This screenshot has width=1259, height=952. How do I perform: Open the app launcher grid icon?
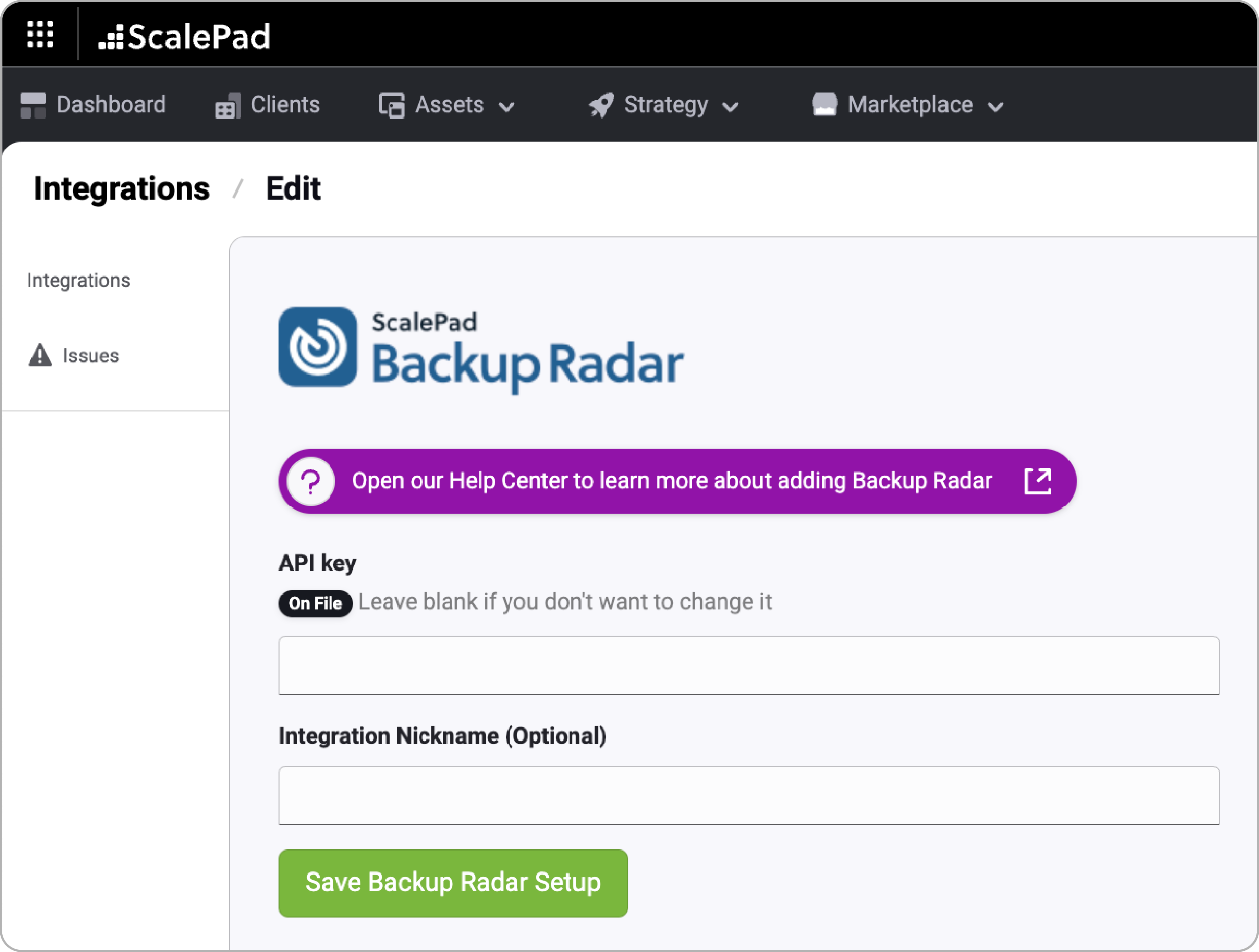40,35
